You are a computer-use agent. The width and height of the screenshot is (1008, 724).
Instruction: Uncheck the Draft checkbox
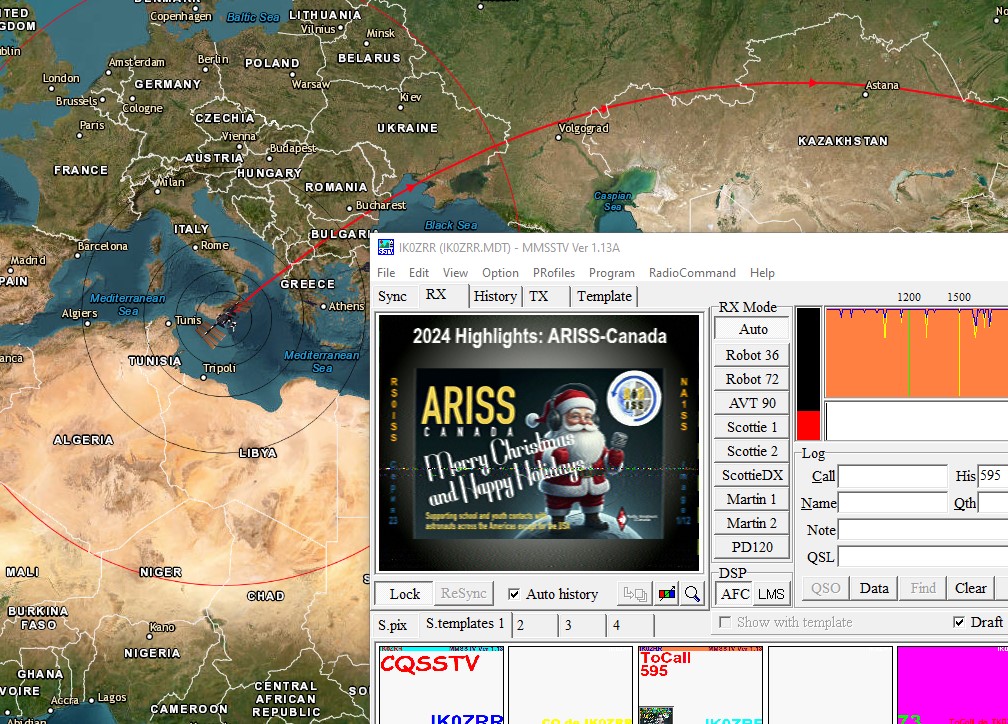coord(959,622)
